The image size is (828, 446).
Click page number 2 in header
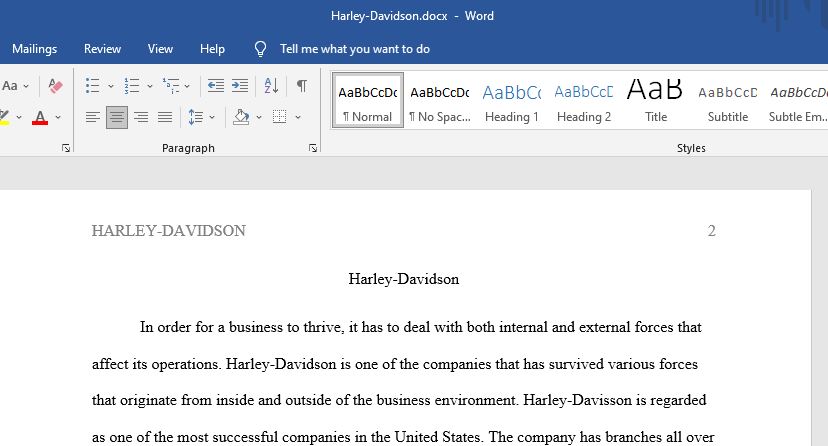(711, 231)
